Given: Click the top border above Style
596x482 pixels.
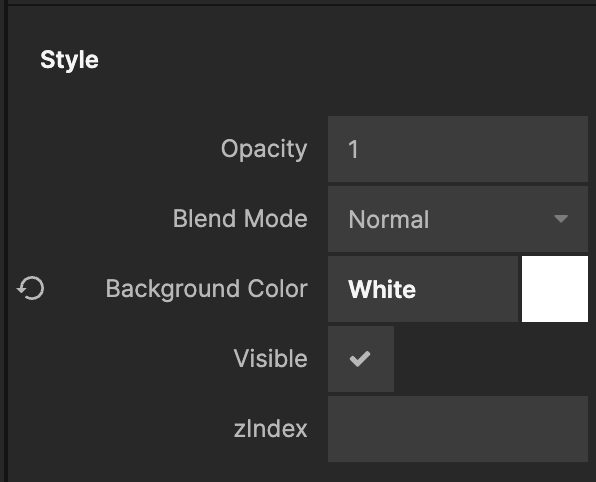Looking at the screenshot, I should 298,4.
